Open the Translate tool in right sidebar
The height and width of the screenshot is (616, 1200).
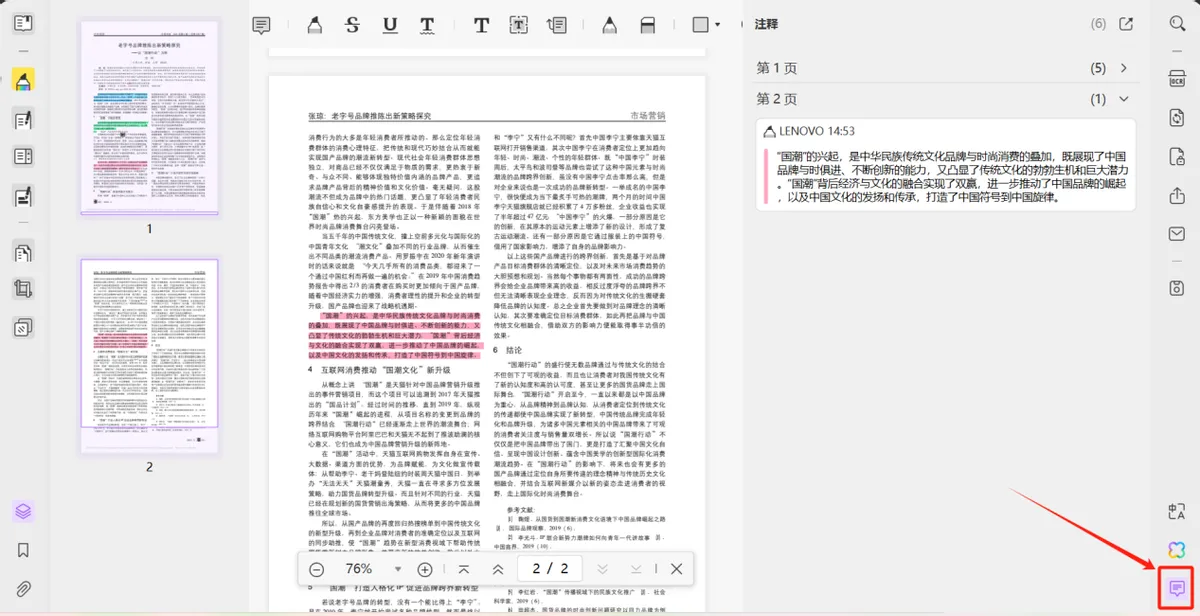click(x=1177, y=512)
